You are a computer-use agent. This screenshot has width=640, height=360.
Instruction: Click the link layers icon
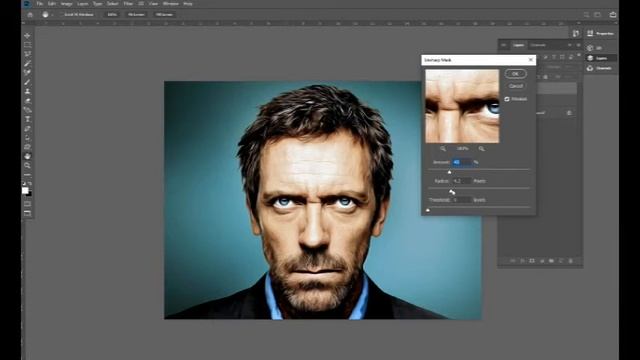click(513, 261)
